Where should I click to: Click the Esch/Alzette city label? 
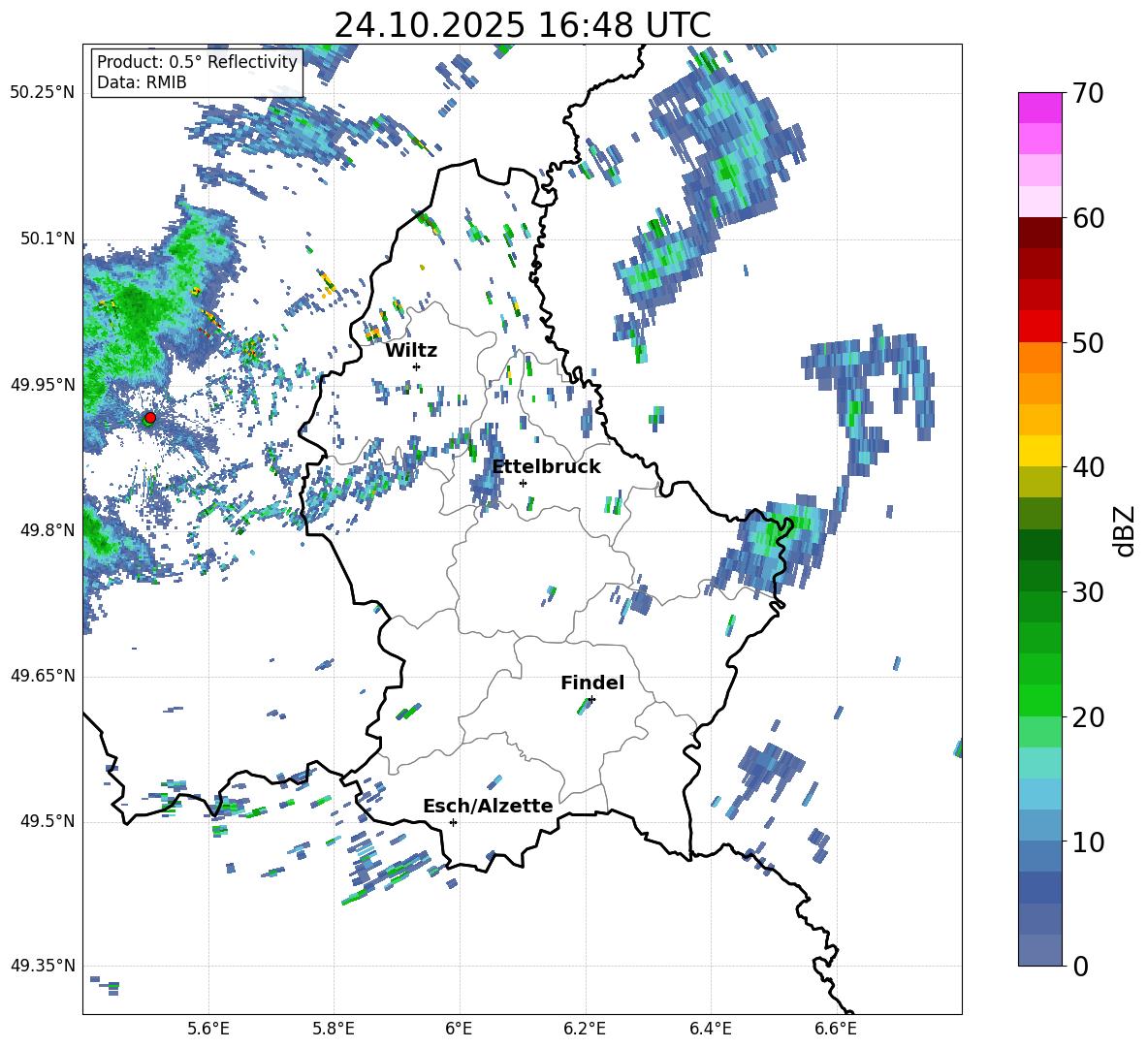click(488, 806)
